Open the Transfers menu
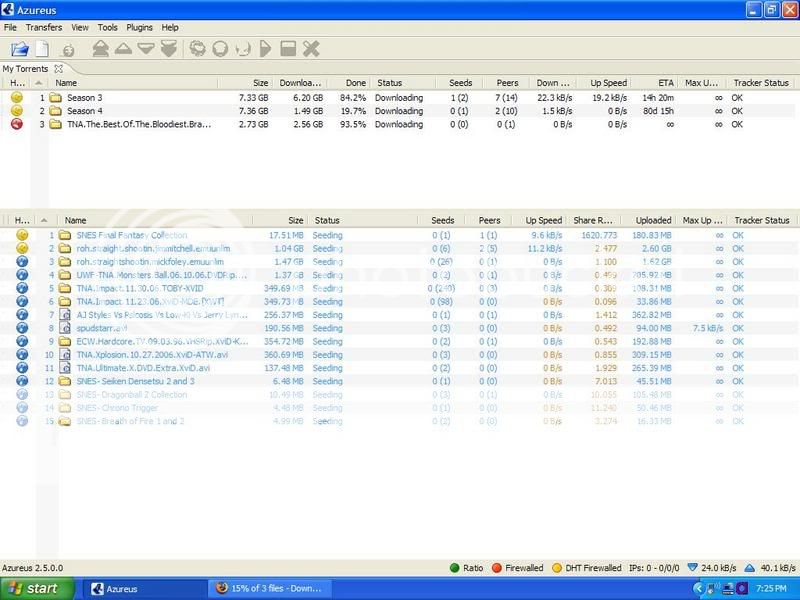 point(44,28)
